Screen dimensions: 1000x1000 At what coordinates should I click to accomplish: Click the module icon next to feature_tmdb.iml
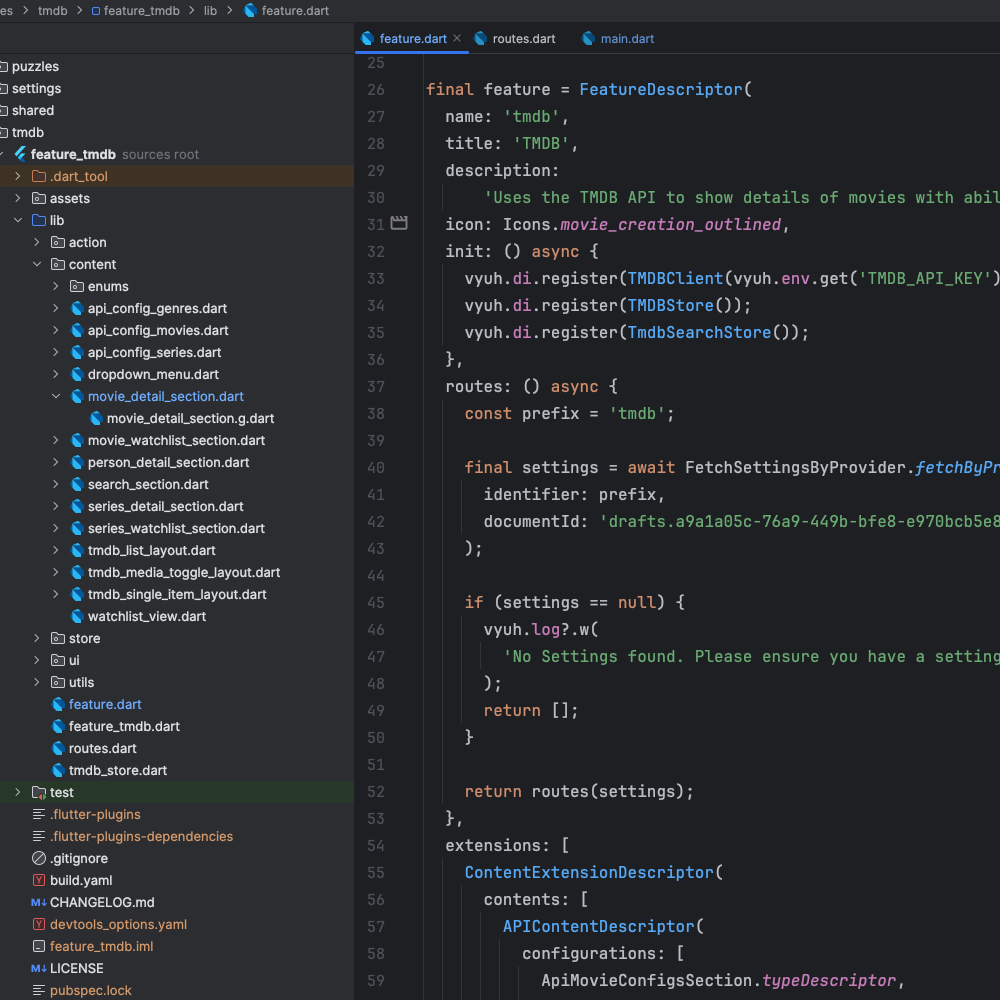[x=37, y=946]
